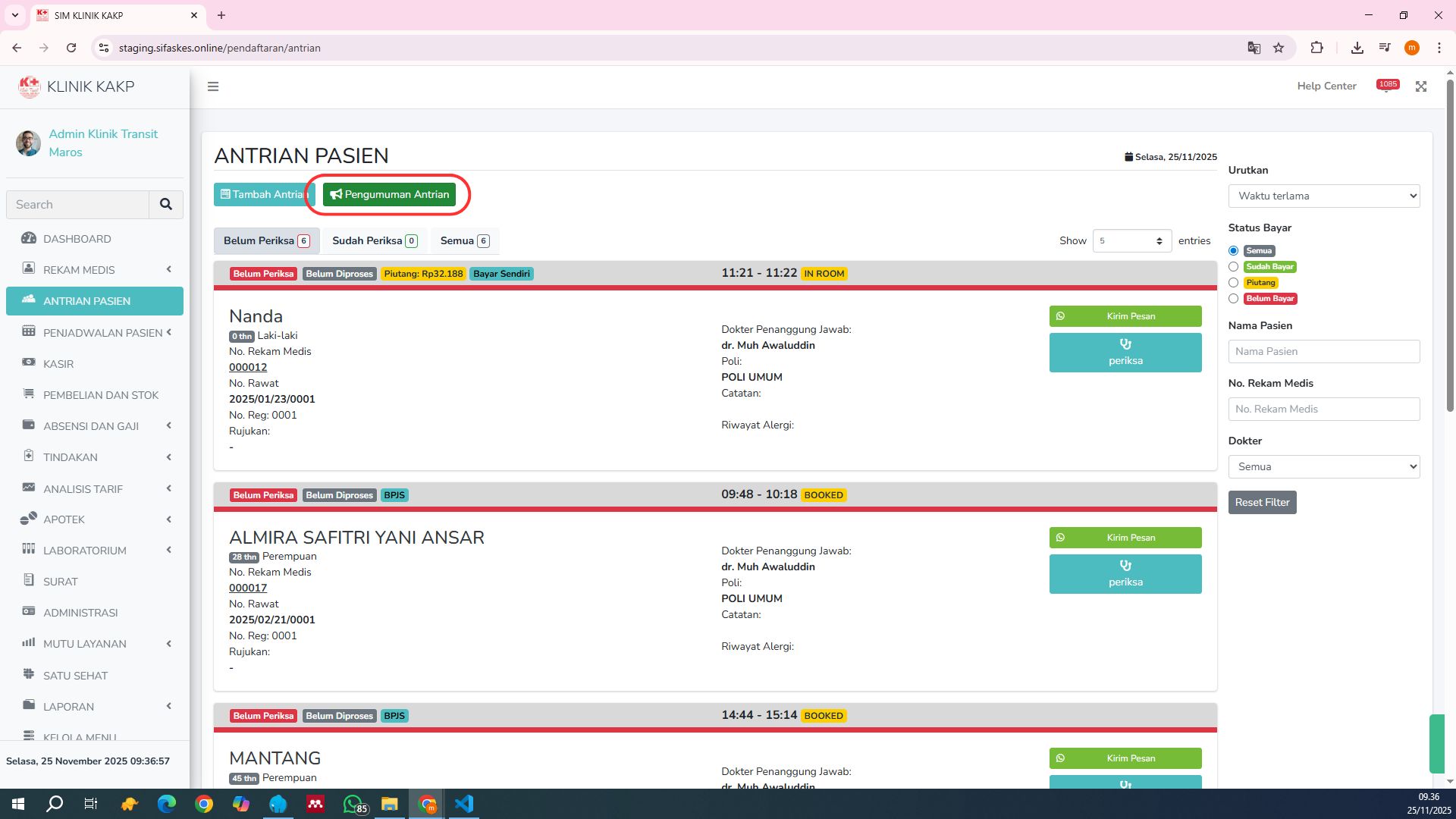Image resolution: width=1456 pixels, height=819 pixels.
Task: Open the notification bell with 1085 badge
Action: point(1387,86)
